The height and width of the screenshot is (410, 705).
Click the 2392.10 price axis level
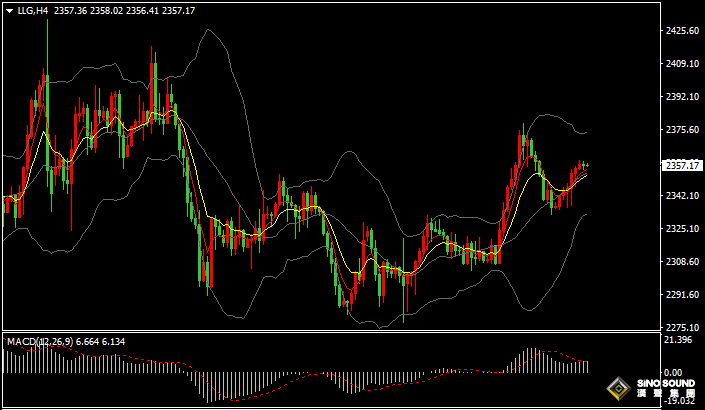tap(682, 97)
